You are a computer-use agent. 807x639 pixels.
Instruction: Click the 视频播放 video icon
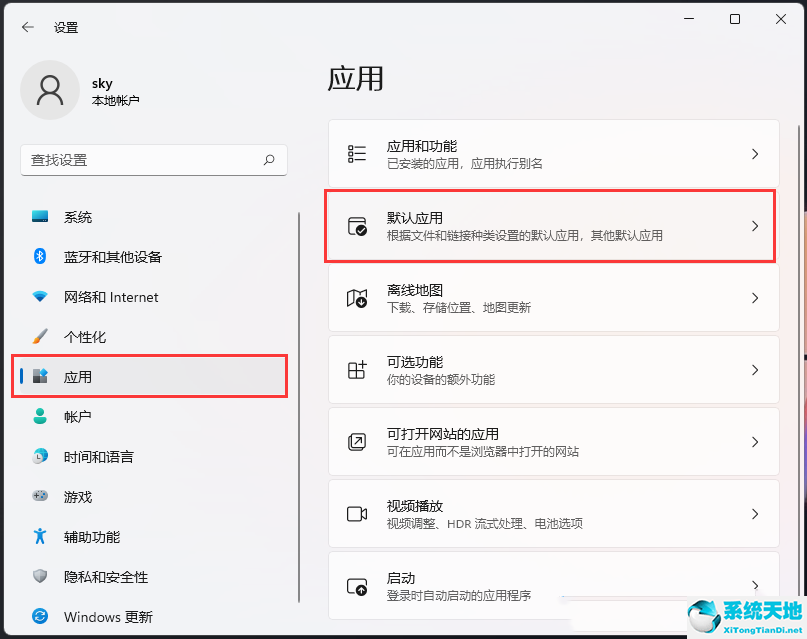coord(356,513)
